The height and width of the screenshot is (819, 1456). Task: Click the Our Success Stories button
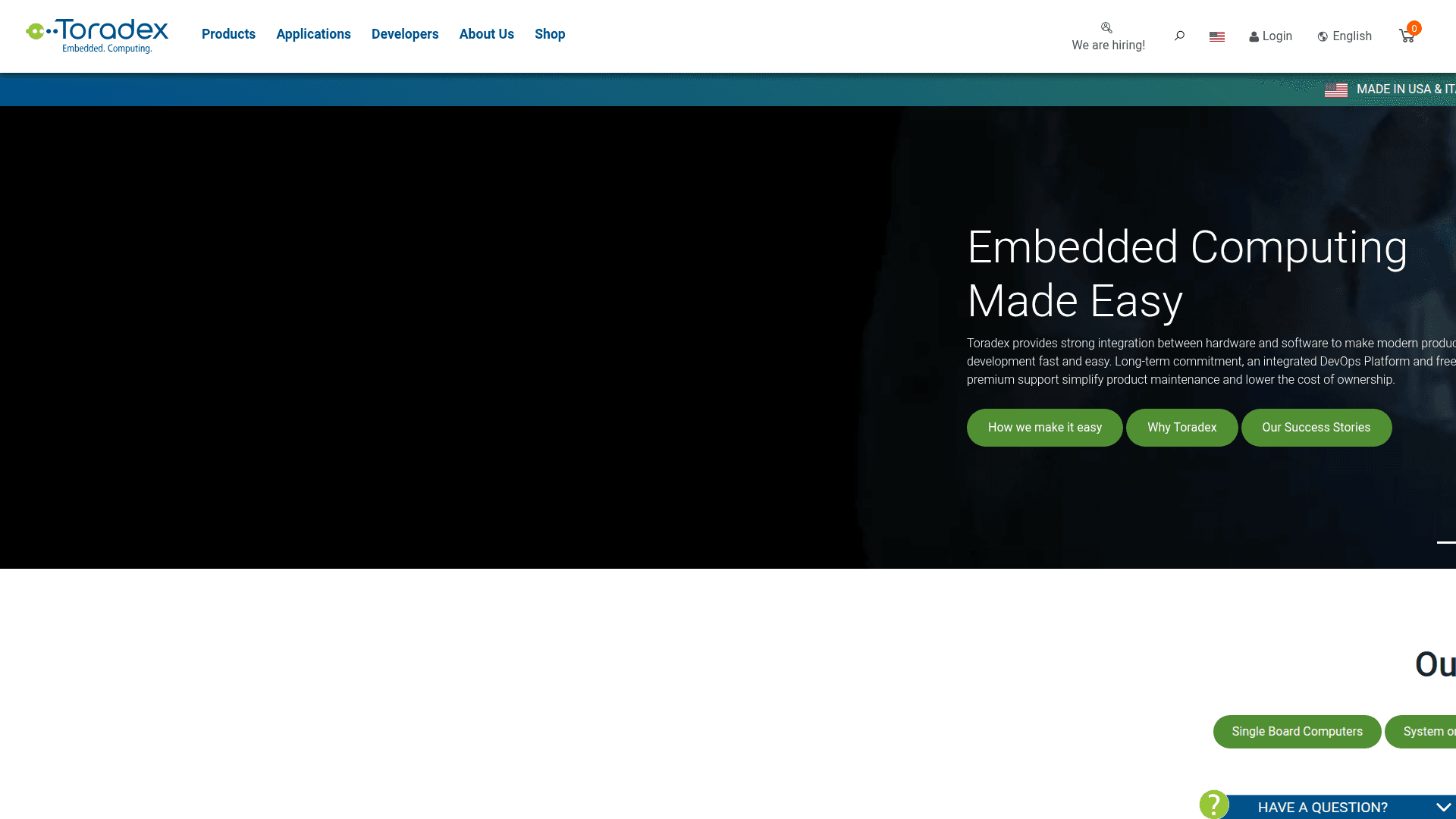(x=1316, y=427)
